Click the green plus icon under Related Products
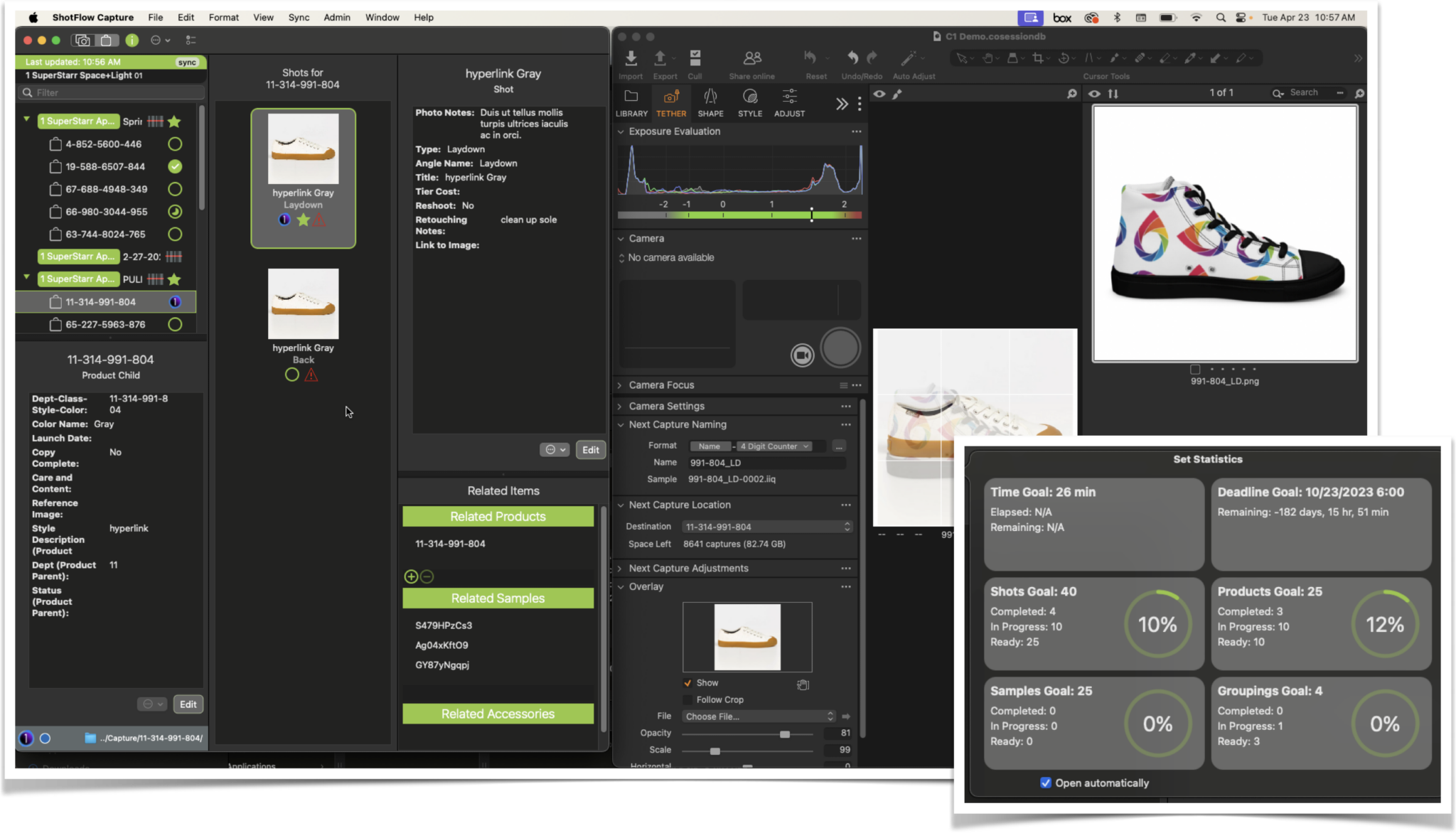Viewport: 1456px width, 833px height. pyautogui.click(x=411, y=576)
